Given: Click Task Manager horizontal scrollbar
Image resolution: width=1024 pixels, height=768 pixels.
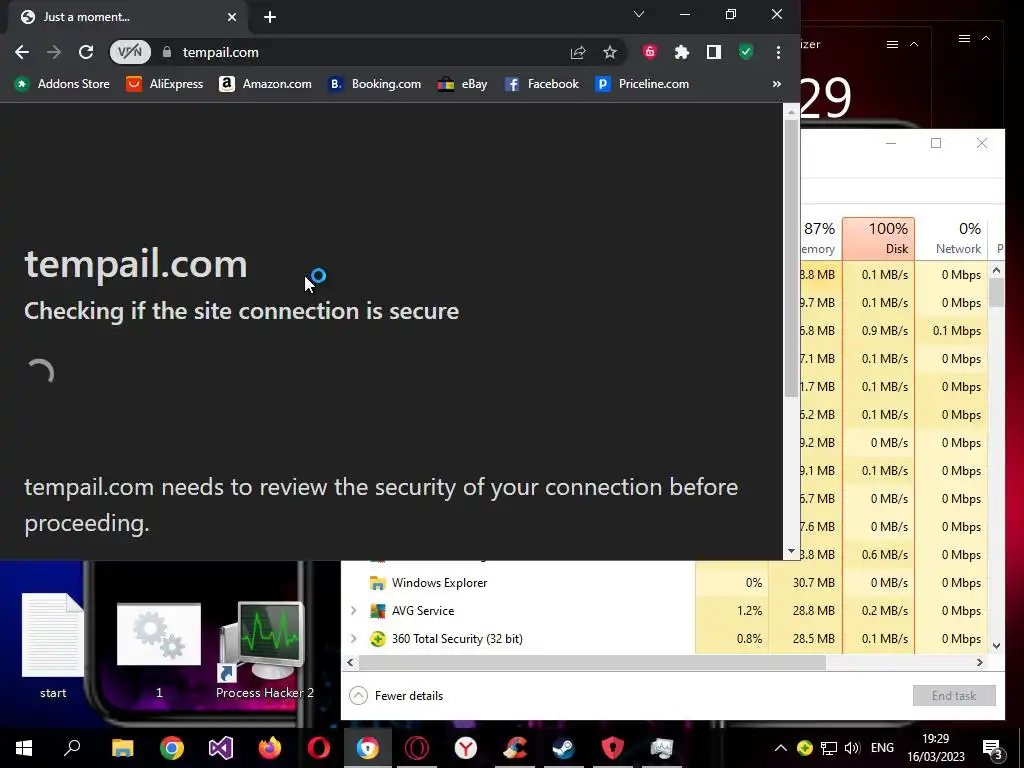Looking at the screenshot, I should pos(592,662).
